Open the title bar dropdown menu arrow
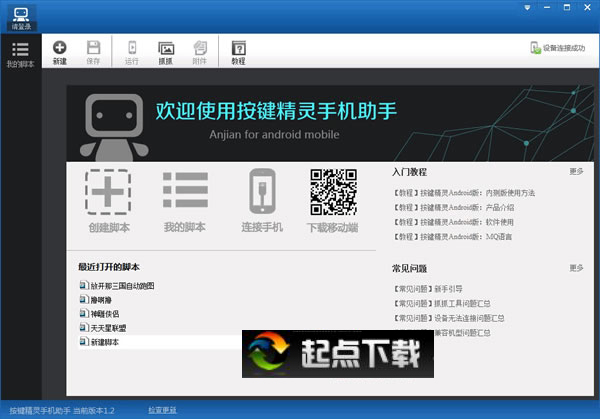 pyautogui.click(x=527, y=8)
